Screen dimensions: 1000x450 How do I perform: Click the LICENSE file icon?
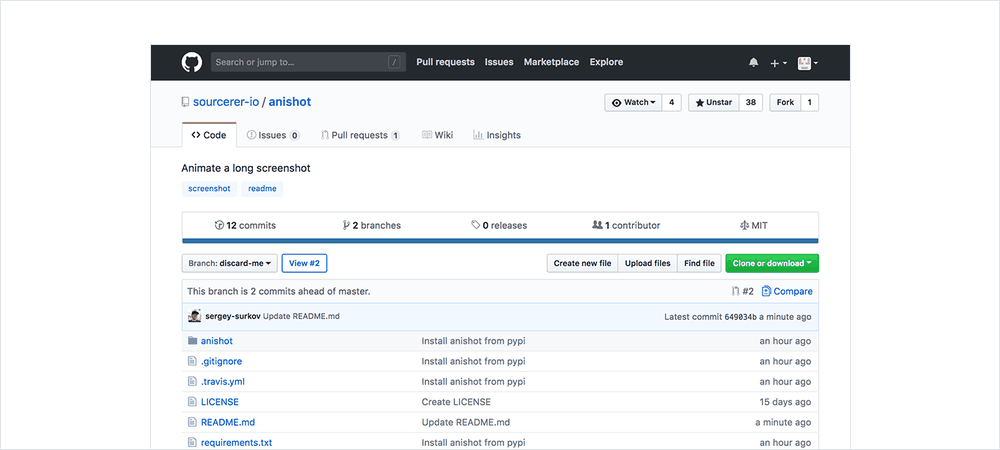(x=192, y=402)
